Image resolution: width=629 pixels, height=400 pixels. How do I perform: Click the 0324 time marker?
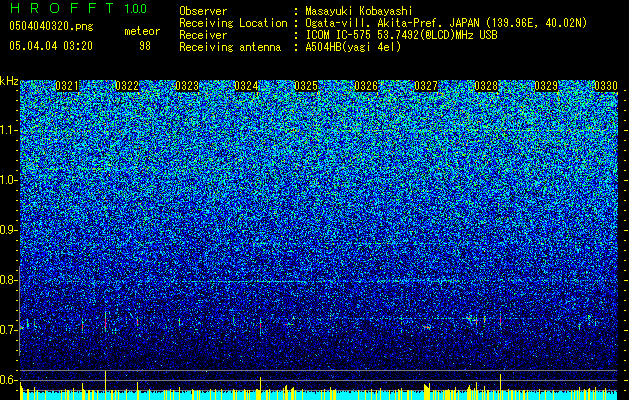click(246, 86)
